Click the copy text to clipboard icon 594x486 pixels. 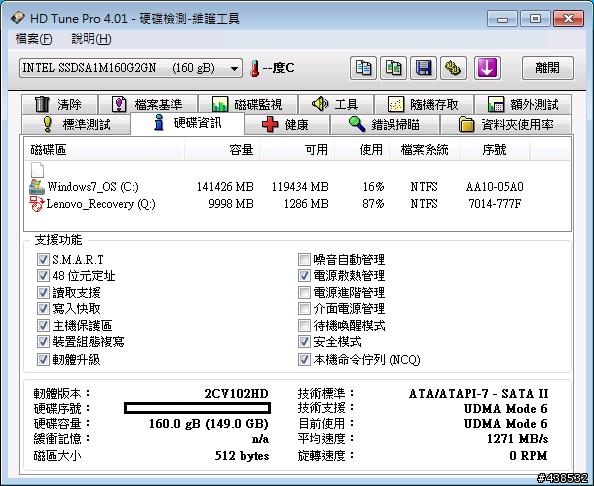coord(363,68)
